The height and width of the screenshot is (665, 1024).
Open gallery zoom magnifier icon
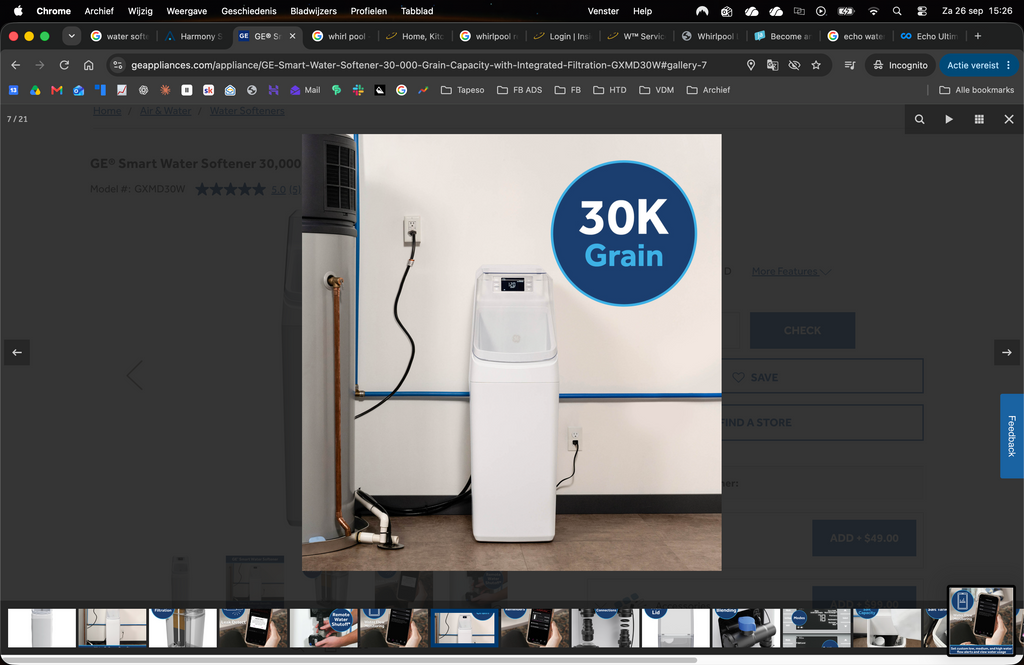[919, 119]
